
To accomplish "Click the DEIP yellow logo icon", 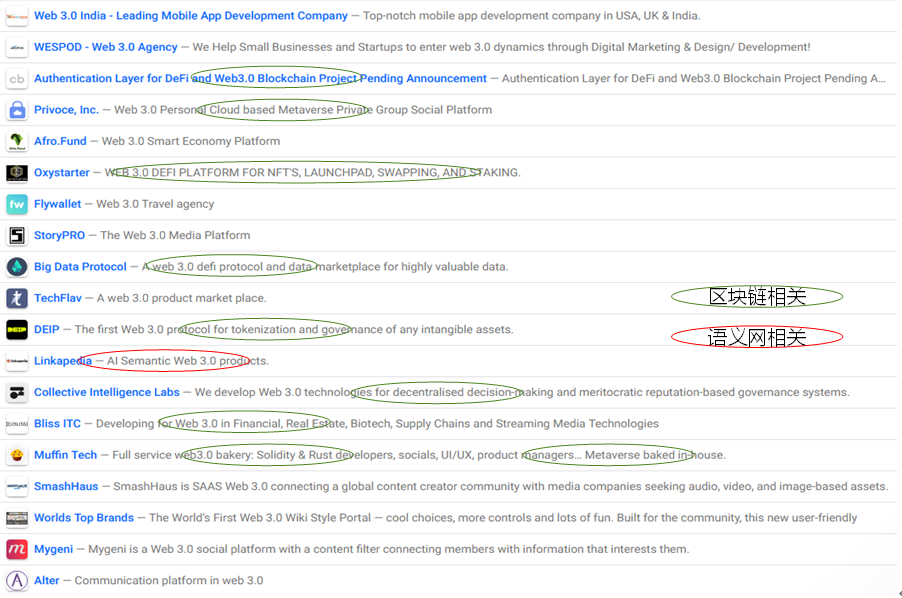I will [x=17, y=330].
